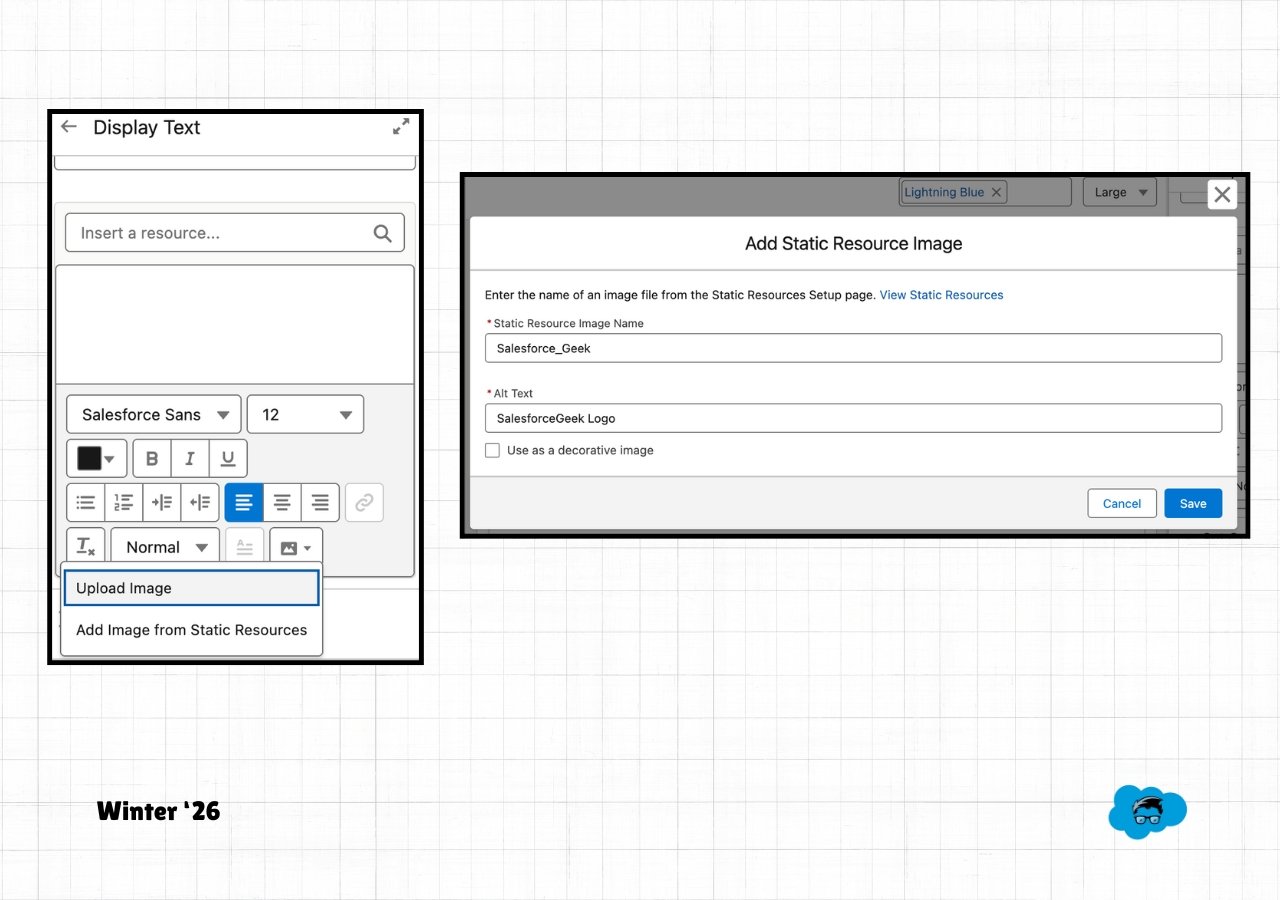Toggle bold formatting
Screen dimensions: 1280x900
click(152, 458)
